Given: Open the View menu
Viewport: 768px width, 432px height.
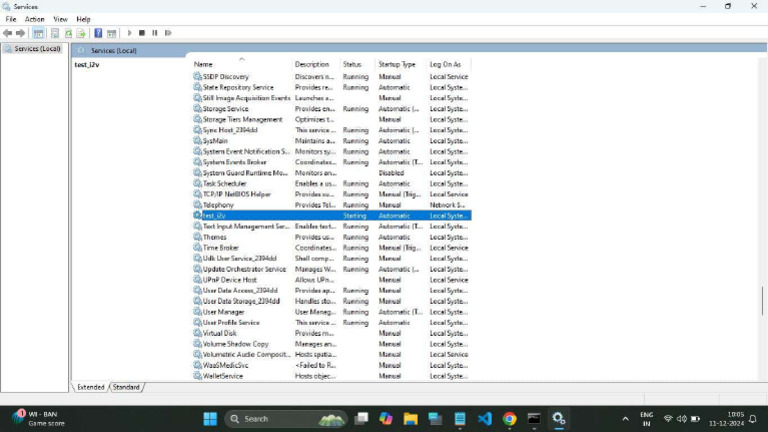Looking at the screenshot, I should click(x=60, y=19).
